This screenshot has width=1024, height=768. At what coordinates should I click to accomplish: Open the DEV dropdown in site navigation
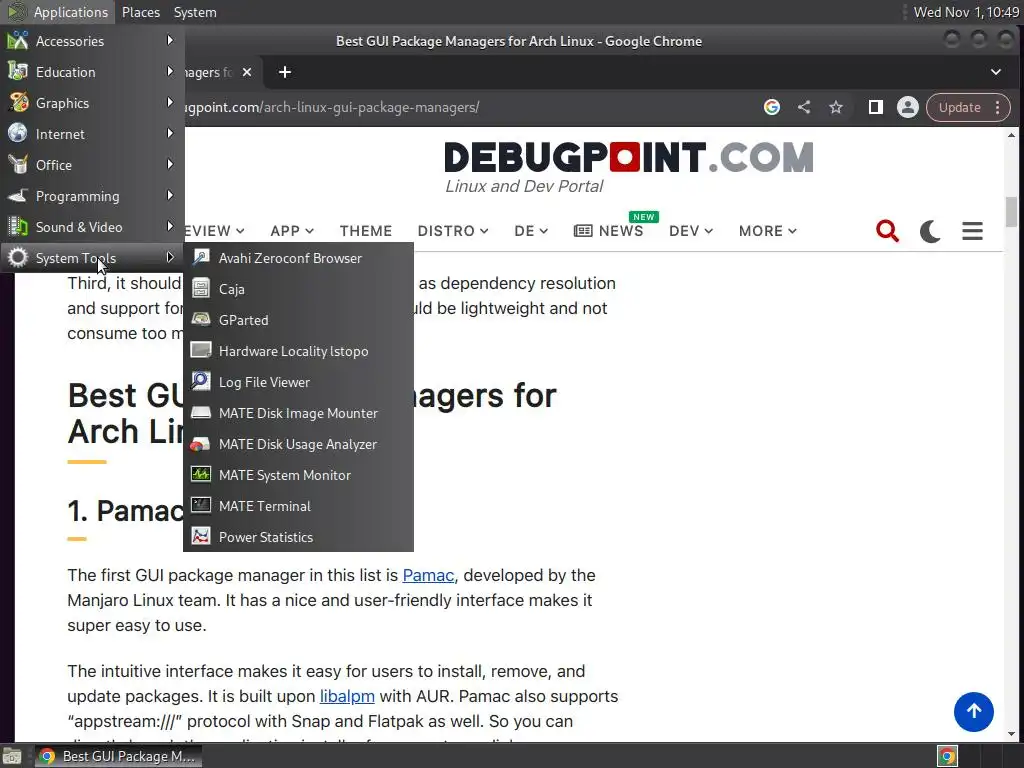coord(691,231)
